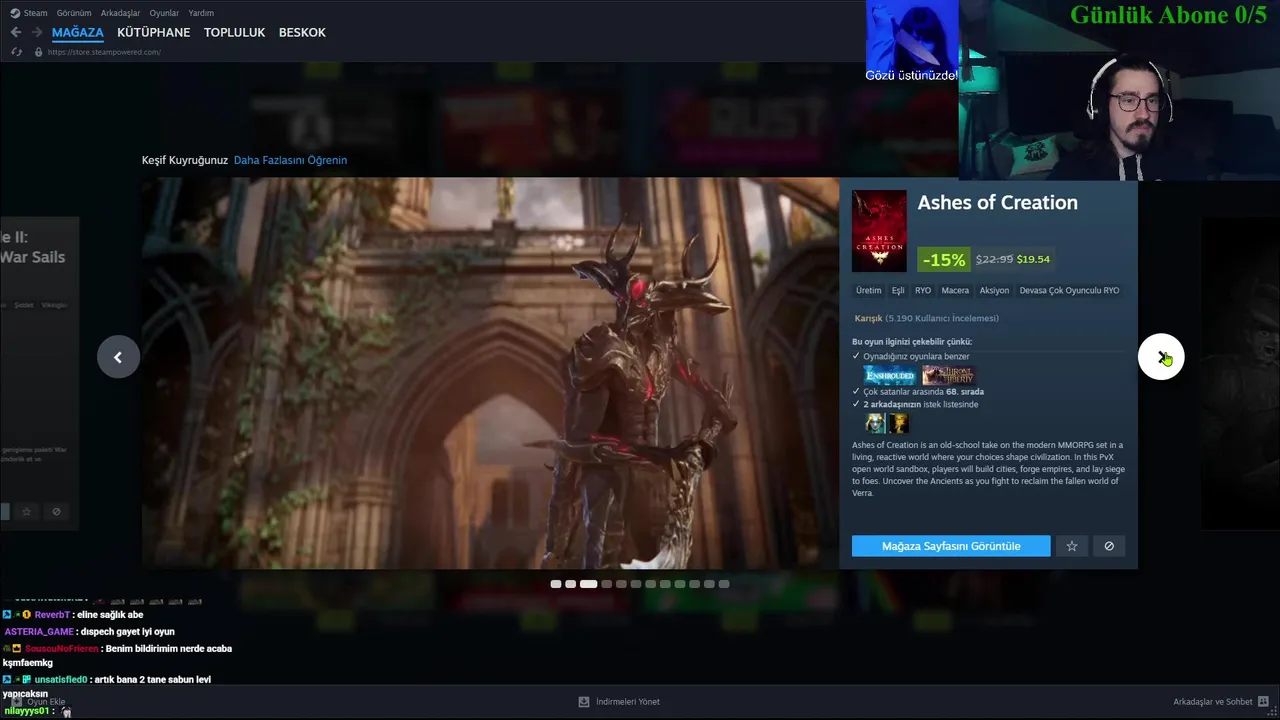Click the friends chat icon

[1264, 702]
